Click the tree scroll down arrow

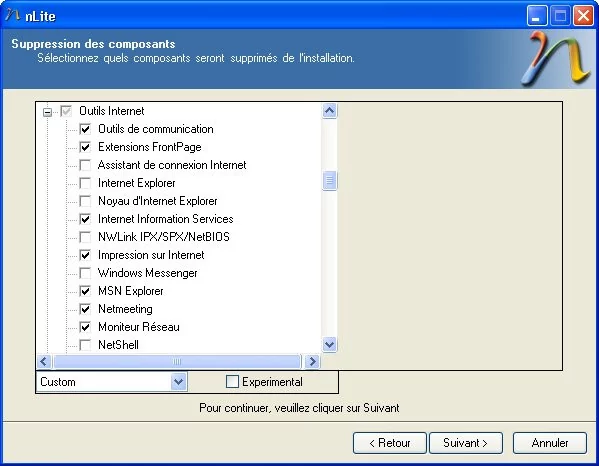[x=329, y=345]
